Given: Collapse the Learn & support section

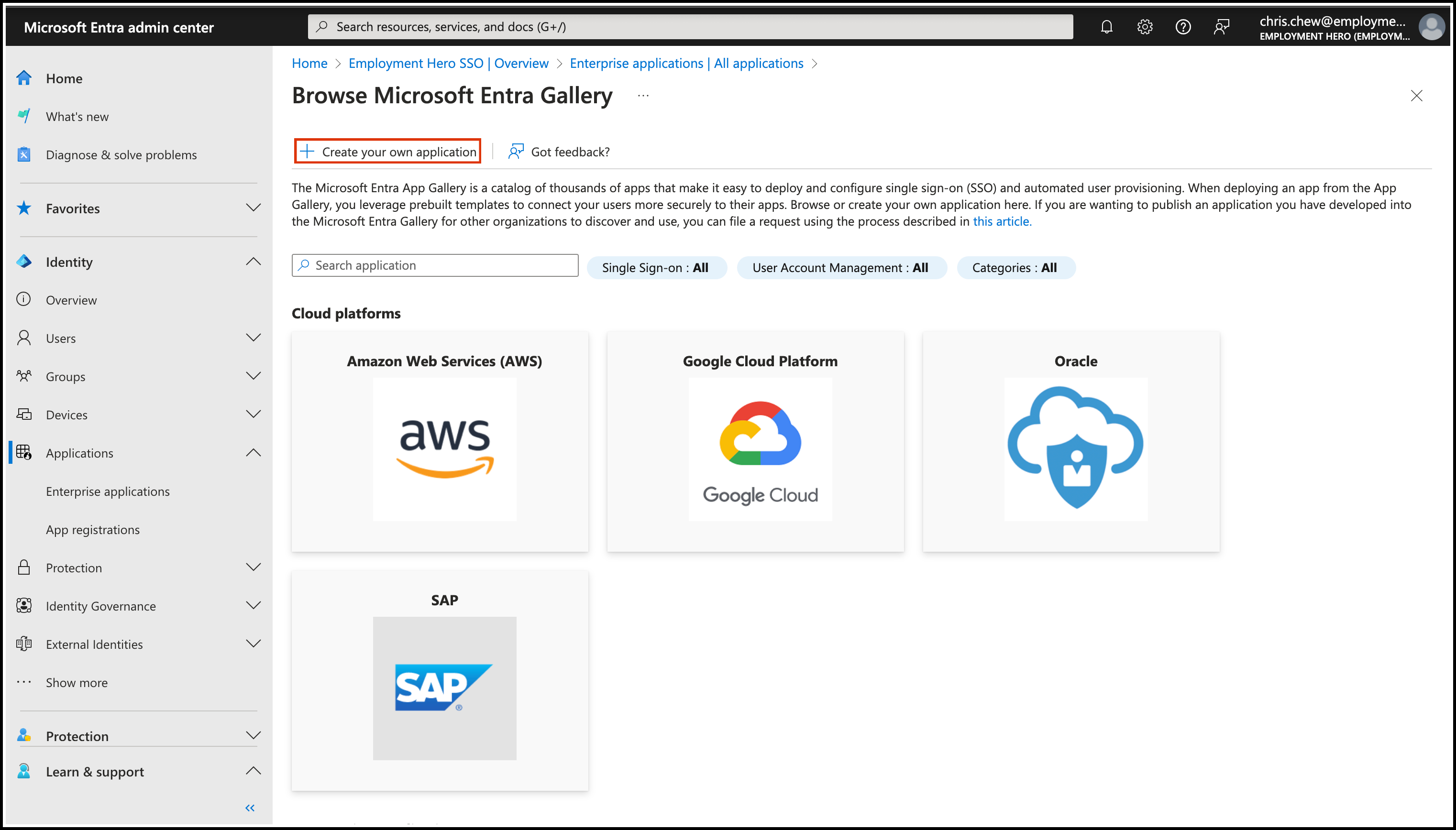Looking at the screenshot, I should pos(253,771).
